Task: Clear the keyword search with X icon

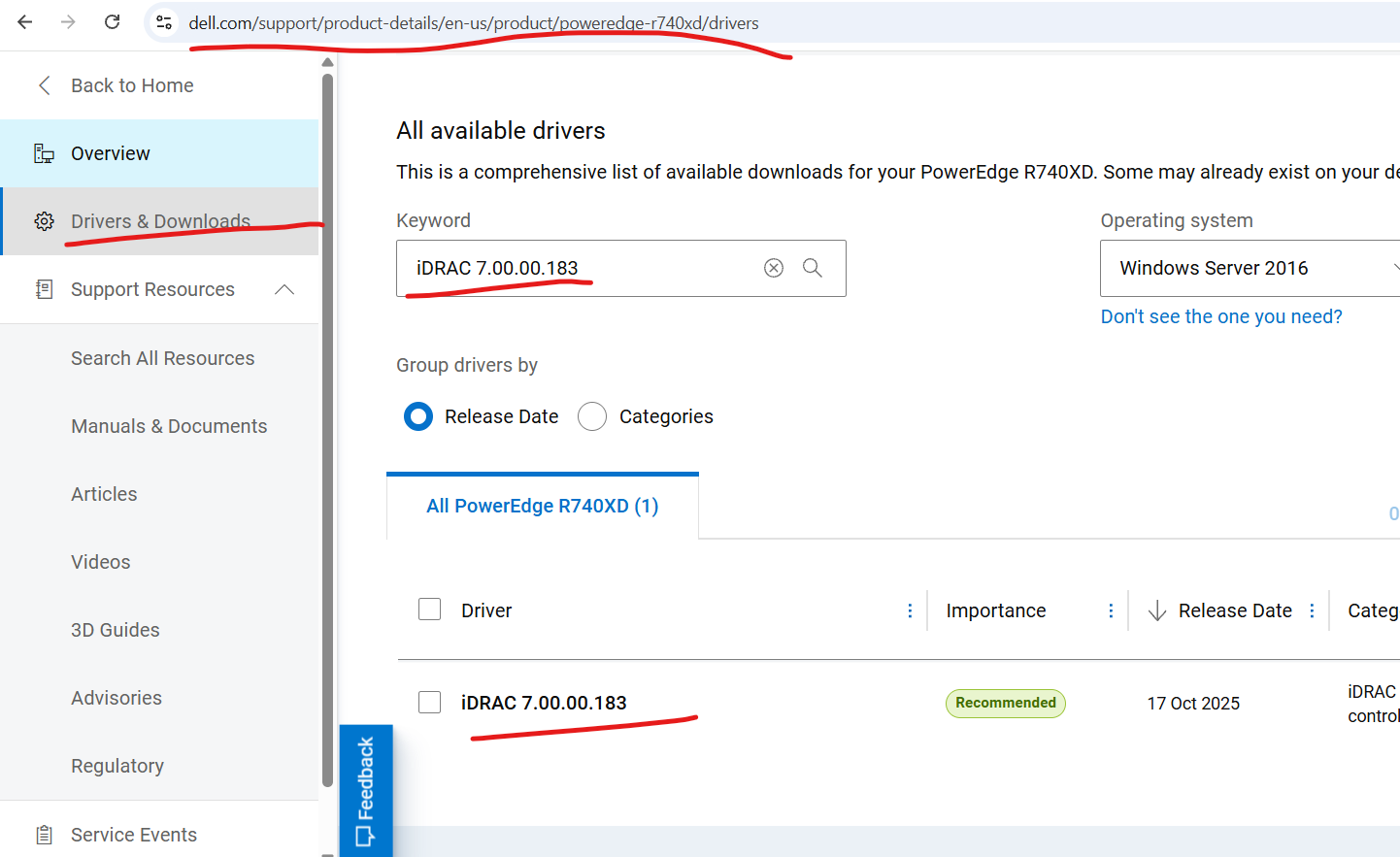Action: click(x=773, y=268)
